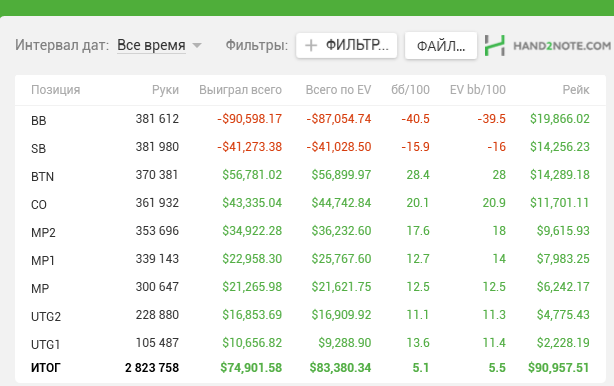Select the SB position row

point(310,147)
